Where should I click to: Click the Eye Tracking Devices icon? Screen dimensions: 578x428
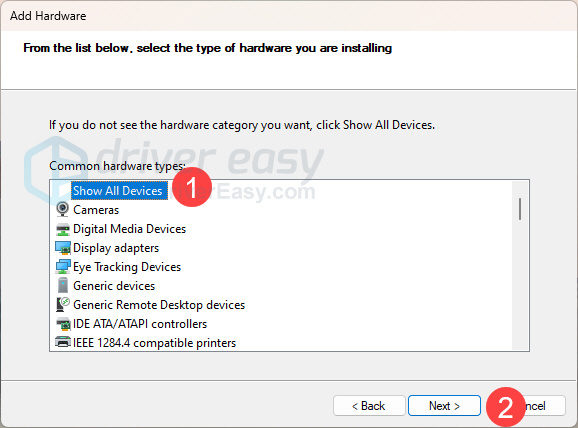[x=63, y=267]
